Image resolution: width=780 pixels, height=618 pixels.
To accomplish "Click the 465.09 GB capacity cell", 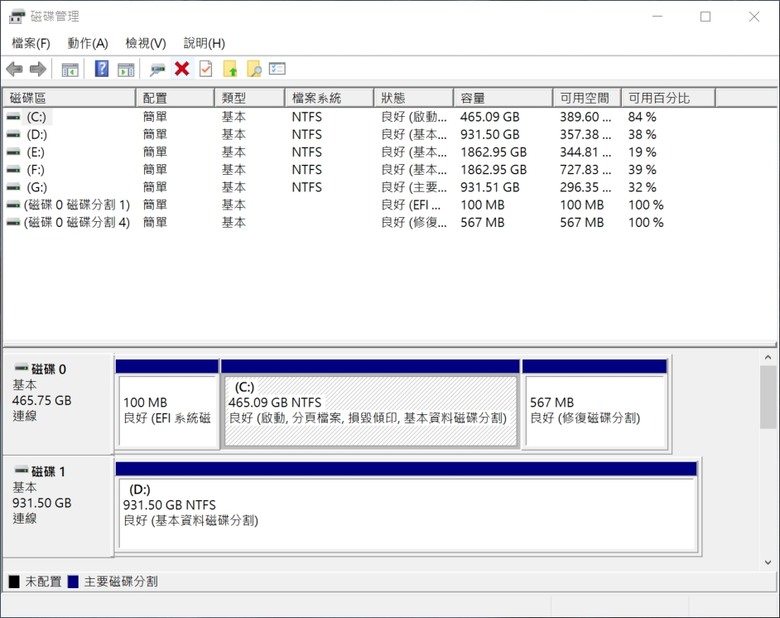I will coord(489,117).
